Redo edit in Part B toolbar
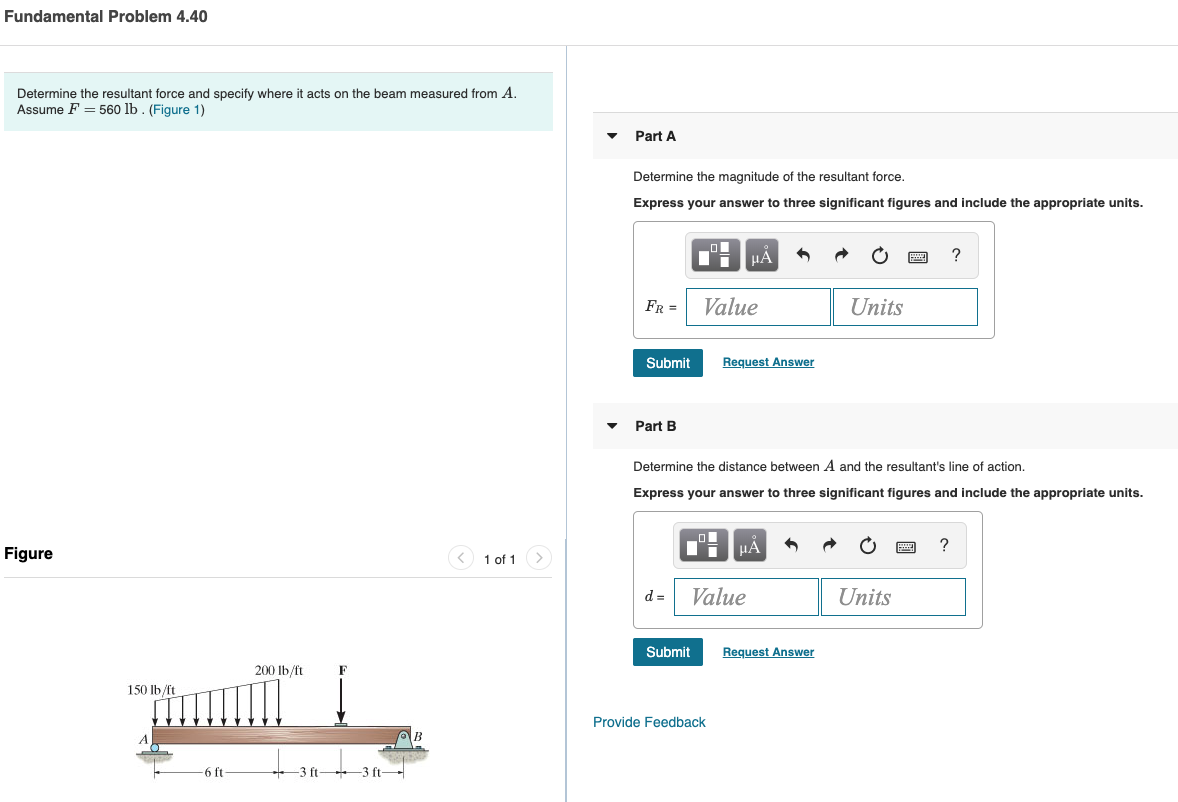This screenshot has width=1178, height=802. click(829, 545)
